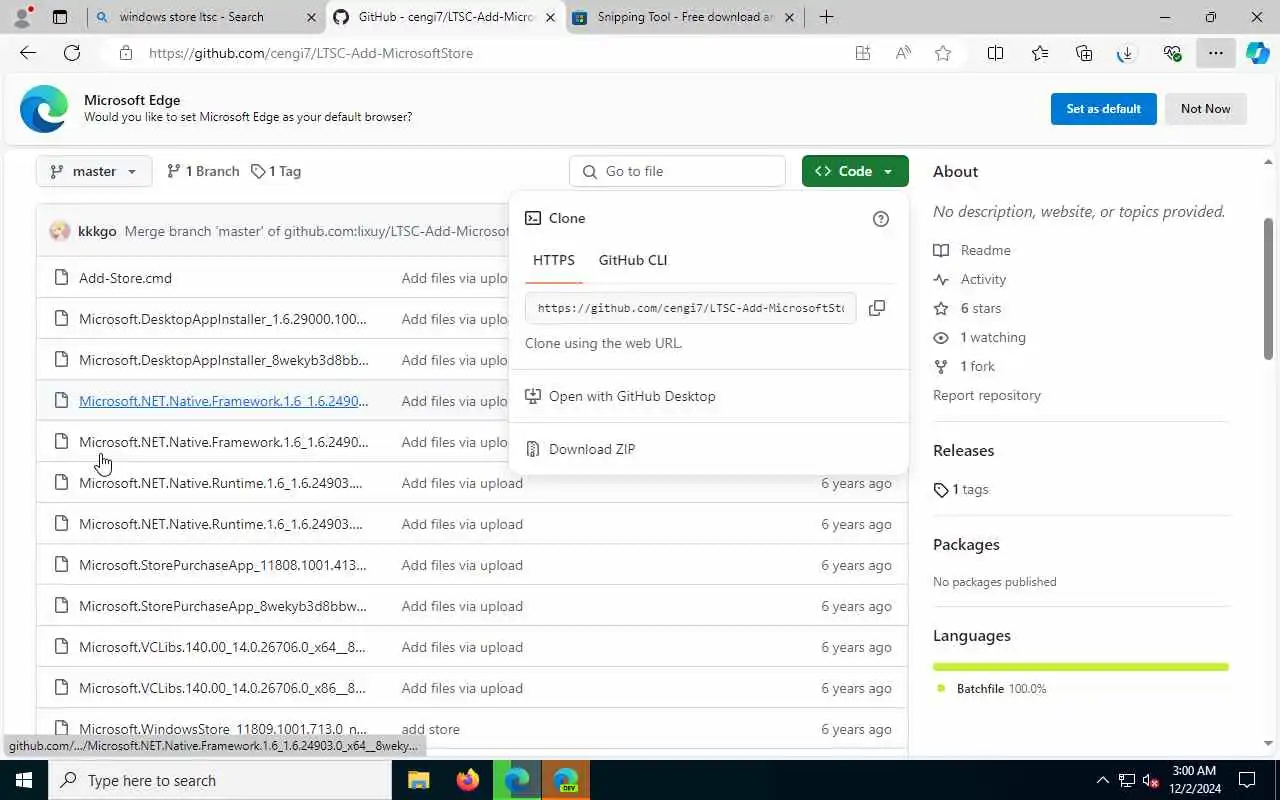Viewport: 1280px width, 800px height.
Task: Open File Explorer from taskbar
Action: pyautogui.click(x=418, y=780)
